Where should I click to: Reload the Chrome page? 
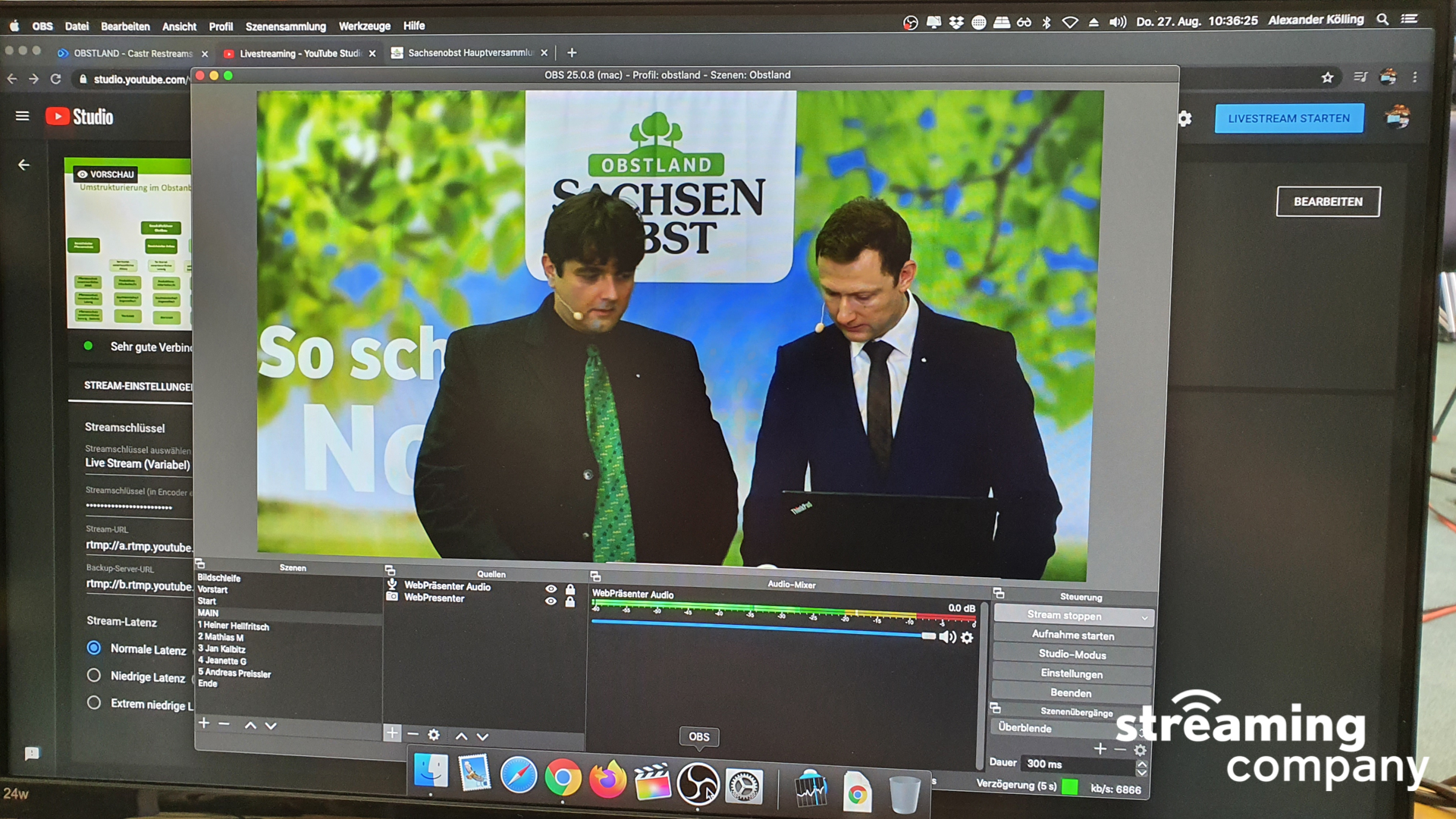(55, 79)
